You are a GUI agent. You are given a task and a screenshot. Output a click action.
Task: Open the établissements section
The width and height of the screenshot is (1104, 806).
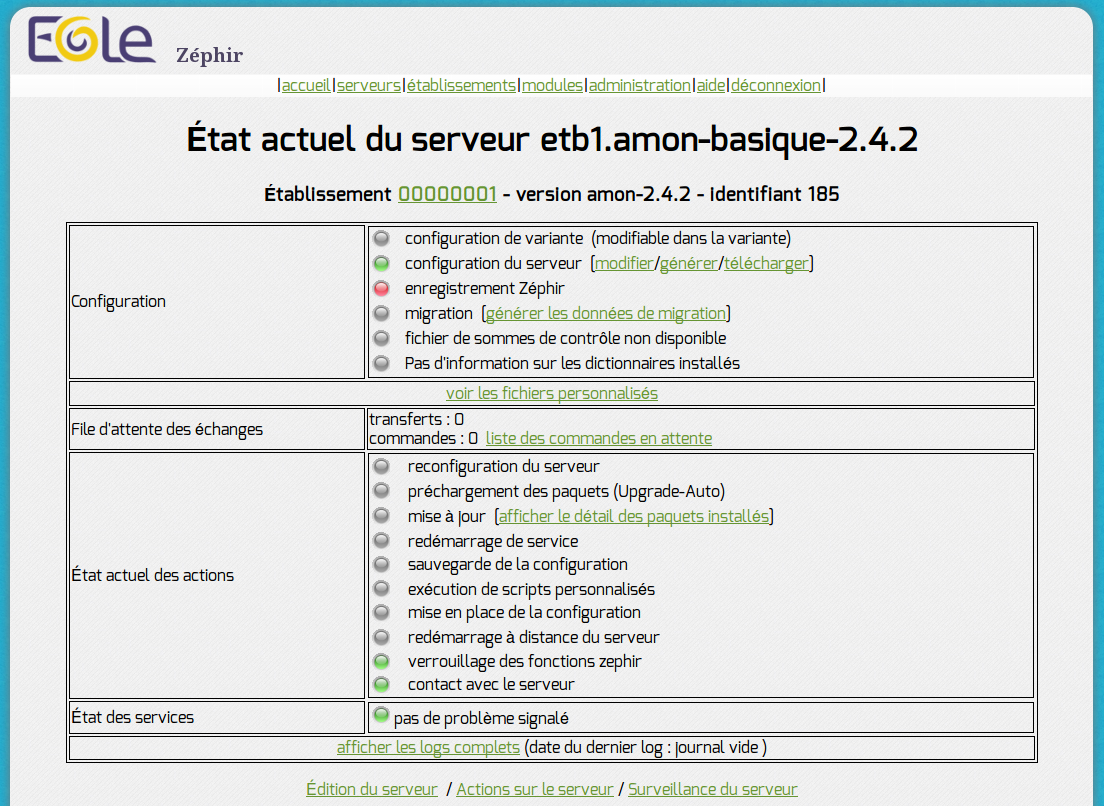(461, 85)
